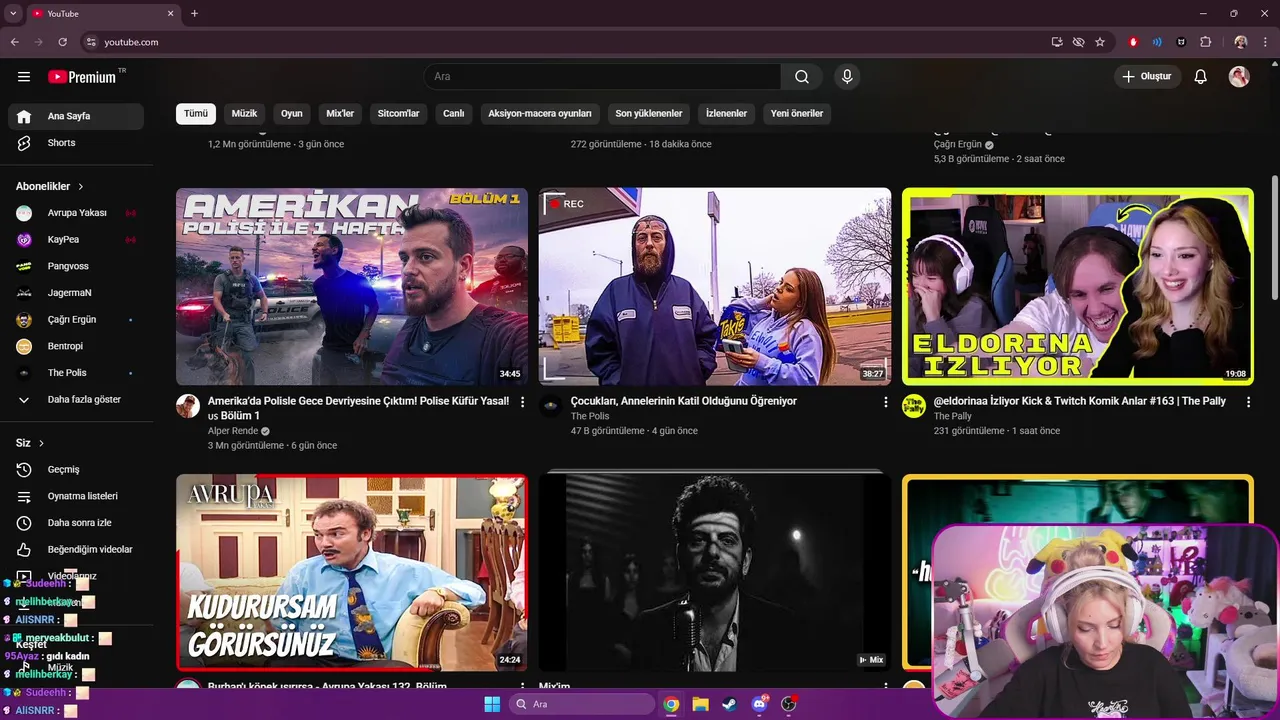Go back with the browser back arrow
This screenshot has width=1280, height=720.
coord(14,42)
